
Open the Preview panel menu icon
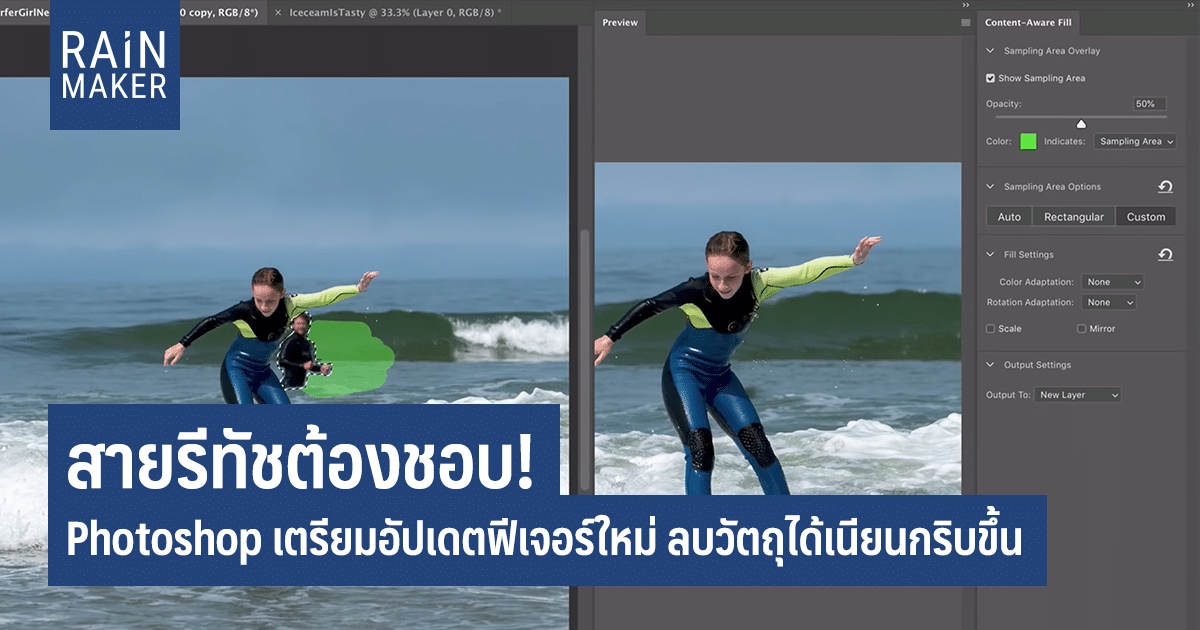[965, 23]
